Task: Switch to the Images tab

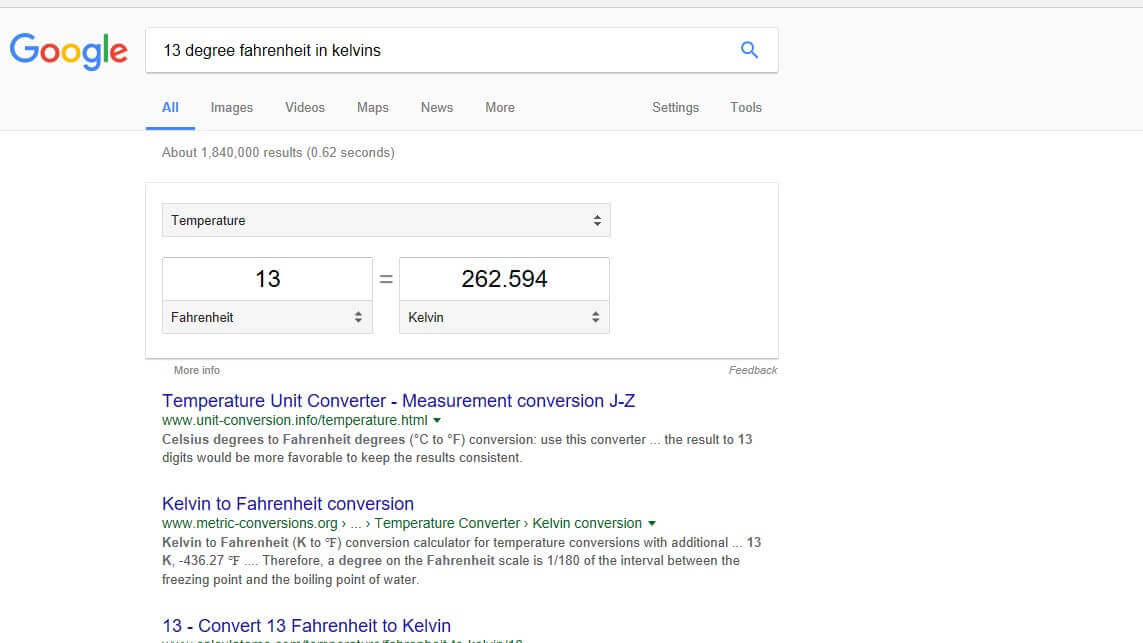Action: pyautogui.click(x=231, y=107)
